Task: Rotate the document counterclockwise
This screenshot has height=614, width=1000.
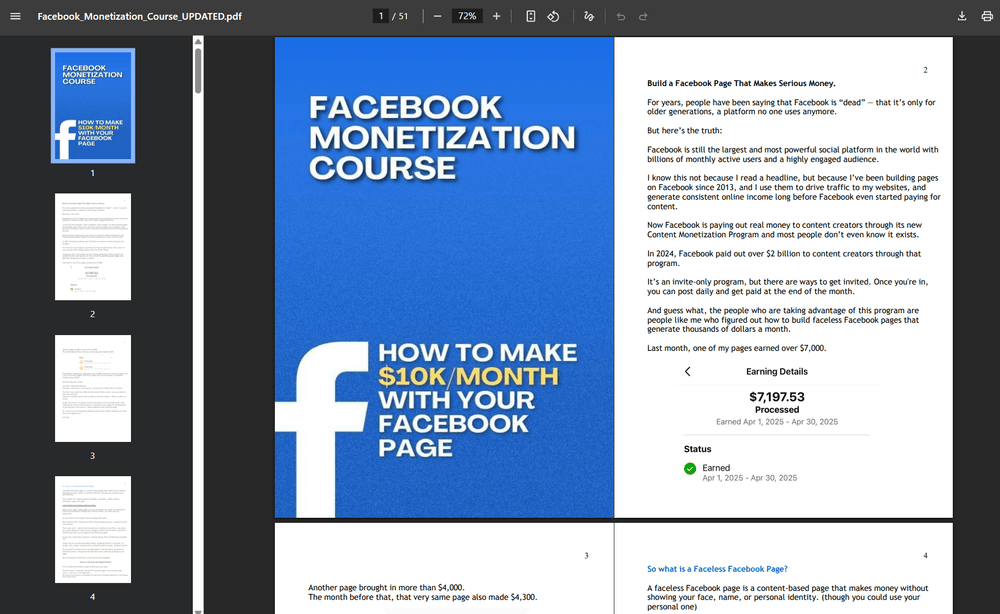Action: (553, 16)
